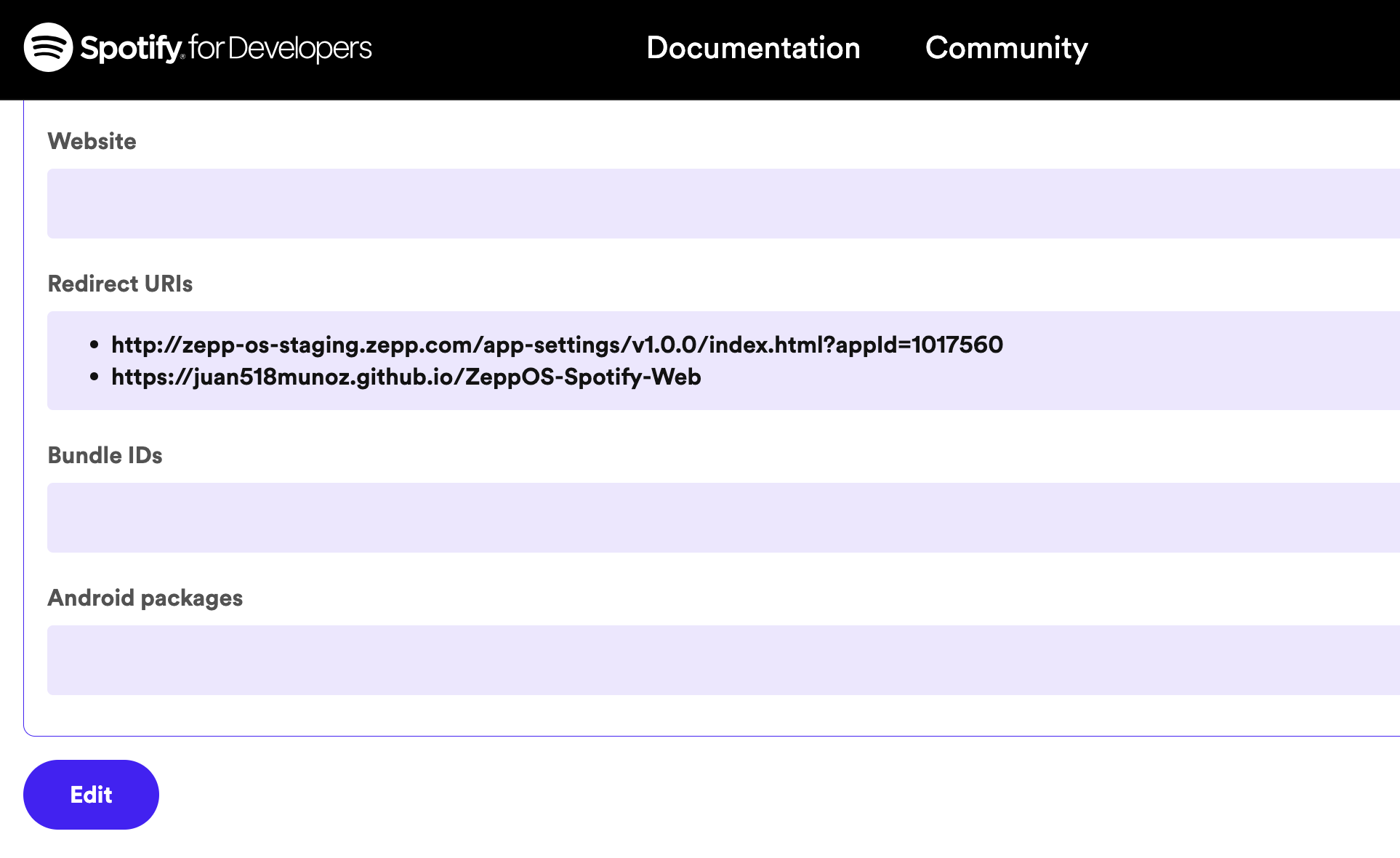This screenshot has width=1400, height=858.
Task: Click the Redirect URIs heading
Action: [120, 284]
